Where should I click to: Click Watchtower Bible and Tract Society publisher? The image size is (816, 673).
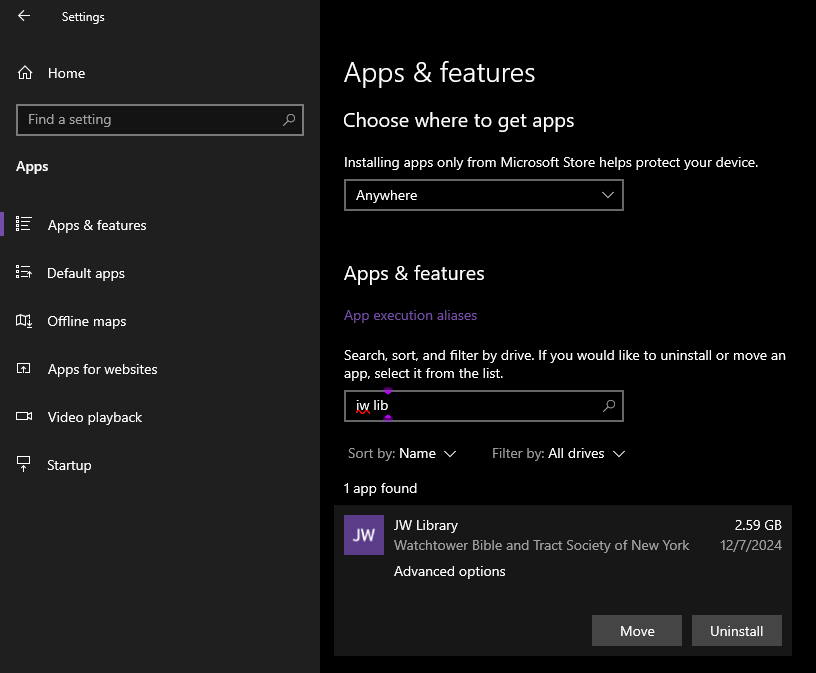(541, 545)
